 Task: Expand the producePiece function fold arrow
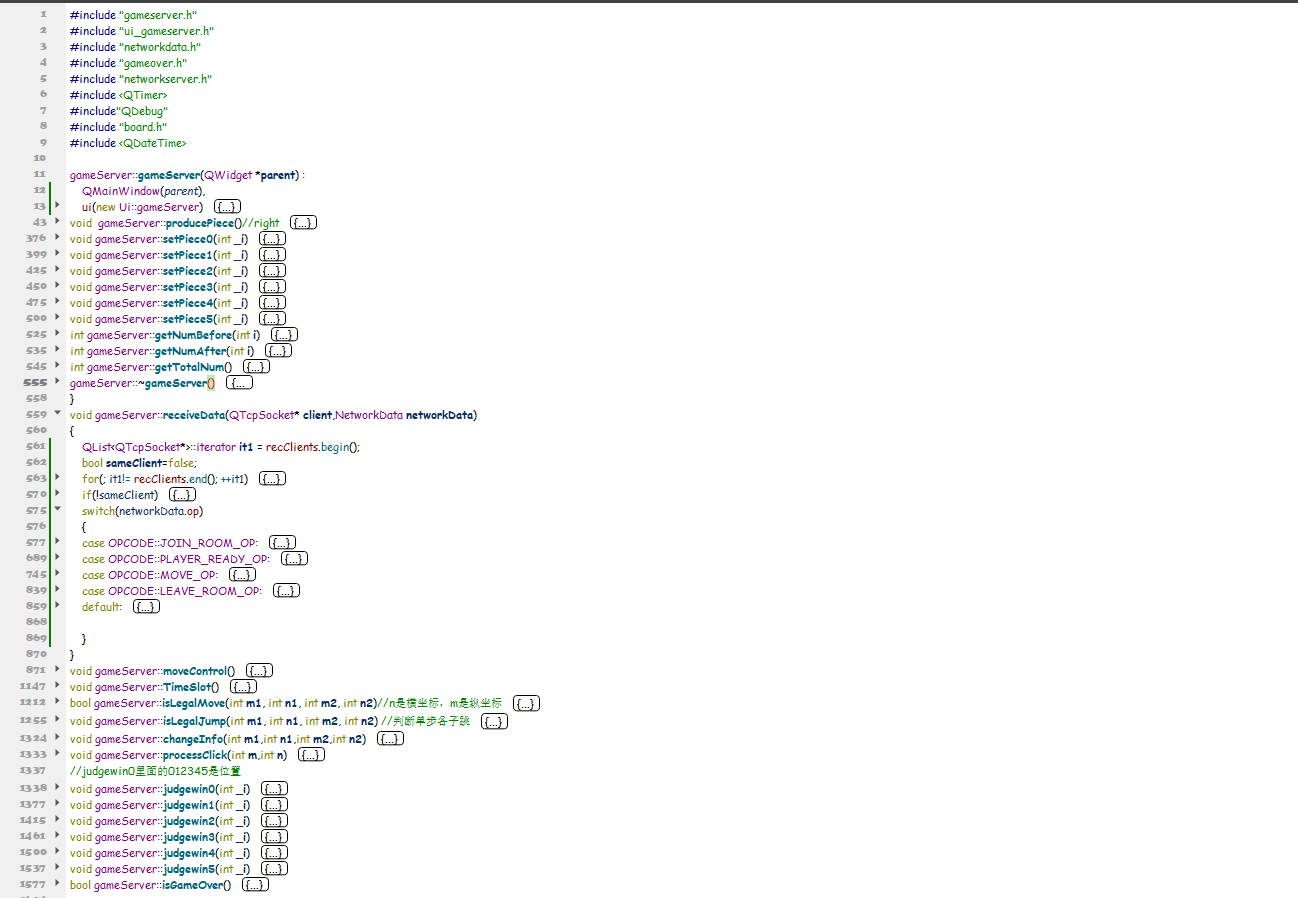pos(58,222)
